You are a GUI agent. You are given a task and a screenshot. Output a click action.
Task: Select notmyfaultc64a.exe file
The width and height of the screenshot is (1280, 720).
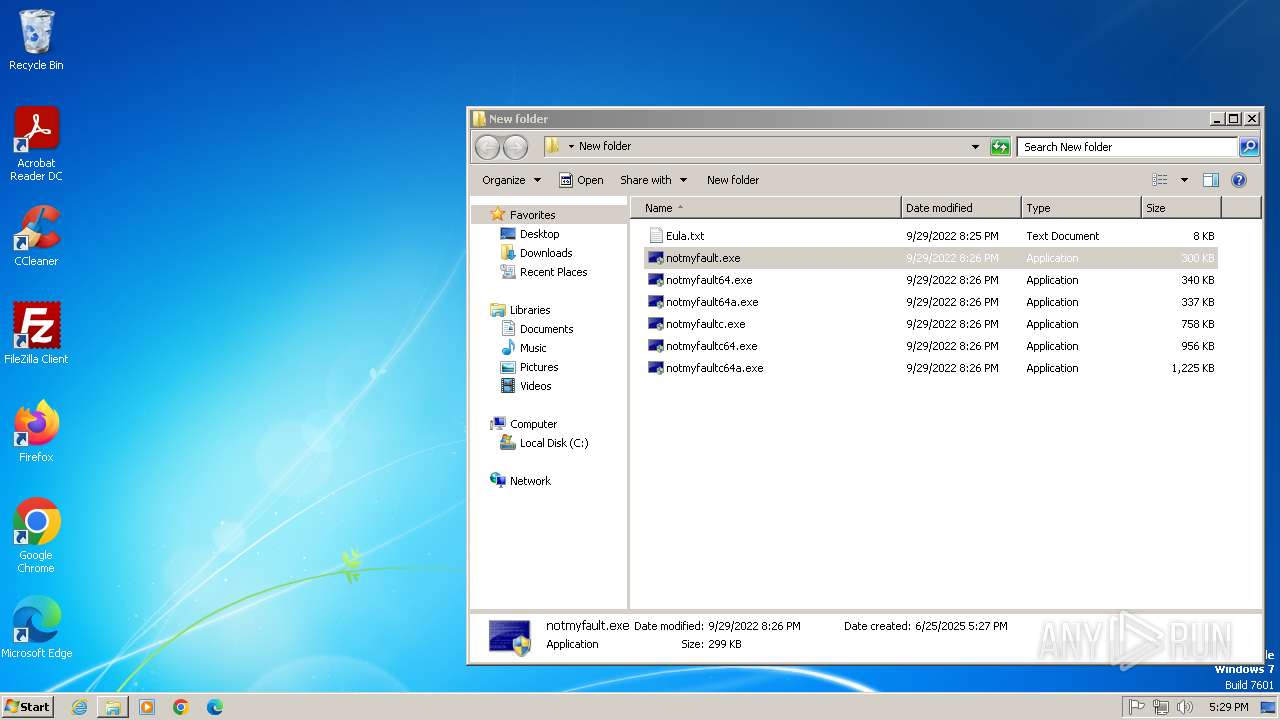point(714,368)
